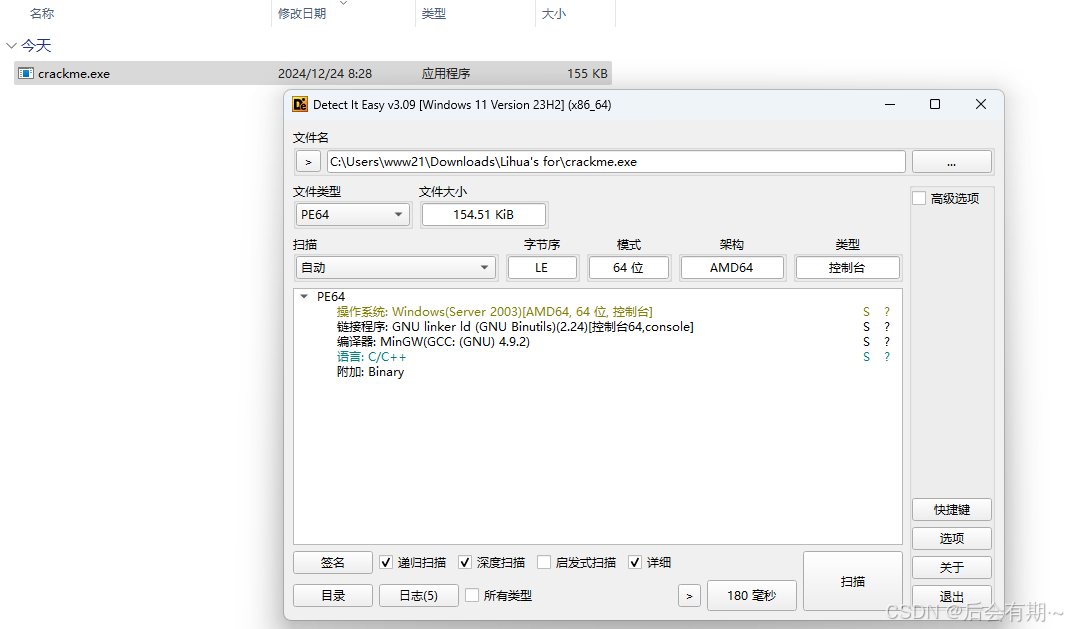Click the "S" marker beside the MinGW 编译器 entry
Viewport: 1068px width, 629px height.
point(866,341)
